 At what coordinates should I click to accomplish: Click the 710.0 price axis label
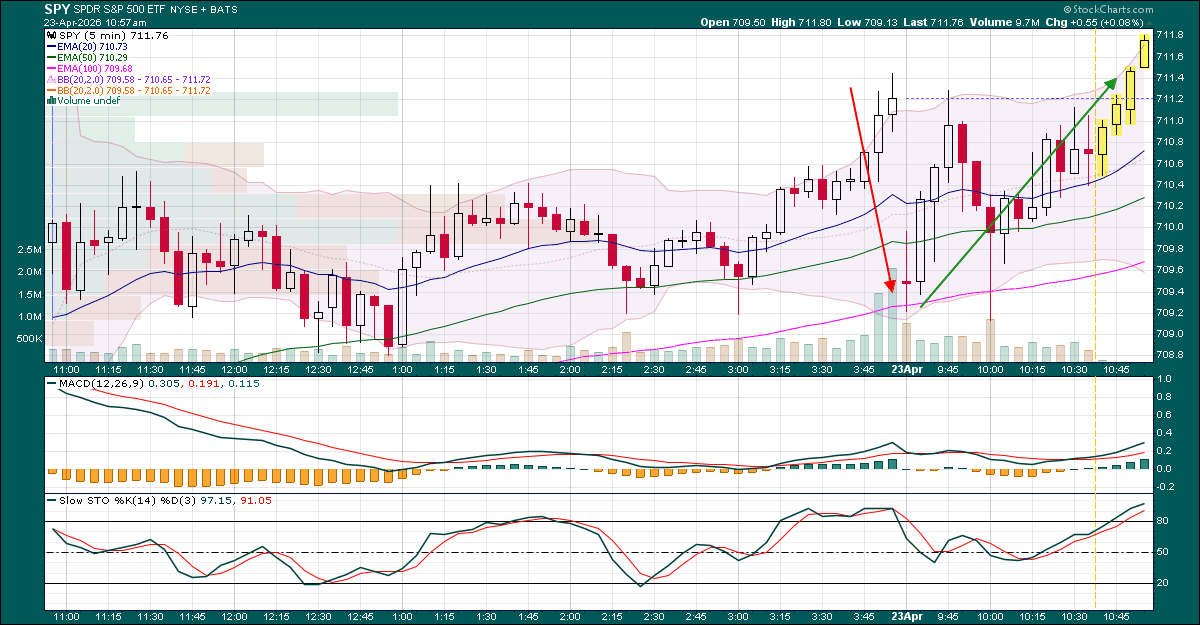(x=1170, y=227)
